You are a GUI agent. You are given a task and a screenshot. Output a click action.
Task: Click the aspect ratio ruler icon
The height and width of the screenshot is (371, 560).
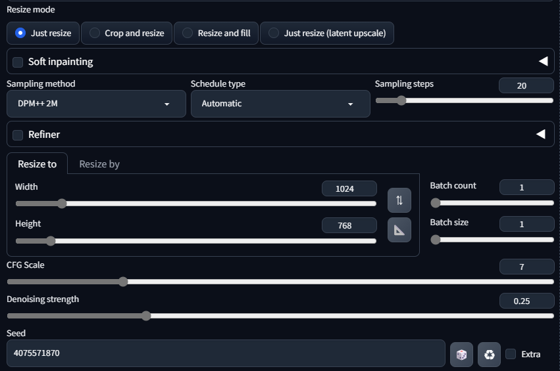pyautogui.click(x=399, y=230)
